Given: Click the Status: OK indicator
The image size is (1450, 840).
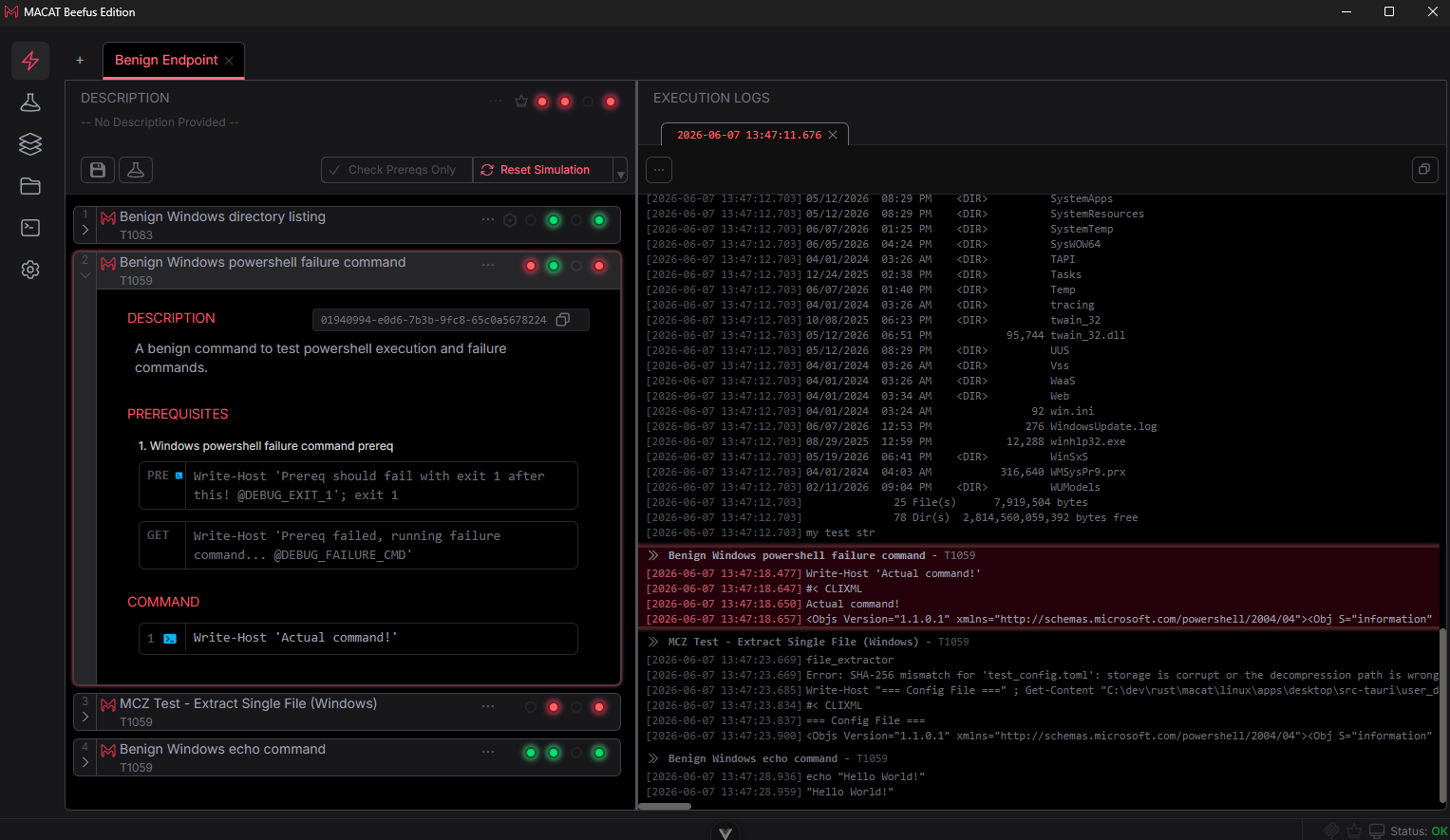Looking at the screenshot, I should [x=1419, y=831].
